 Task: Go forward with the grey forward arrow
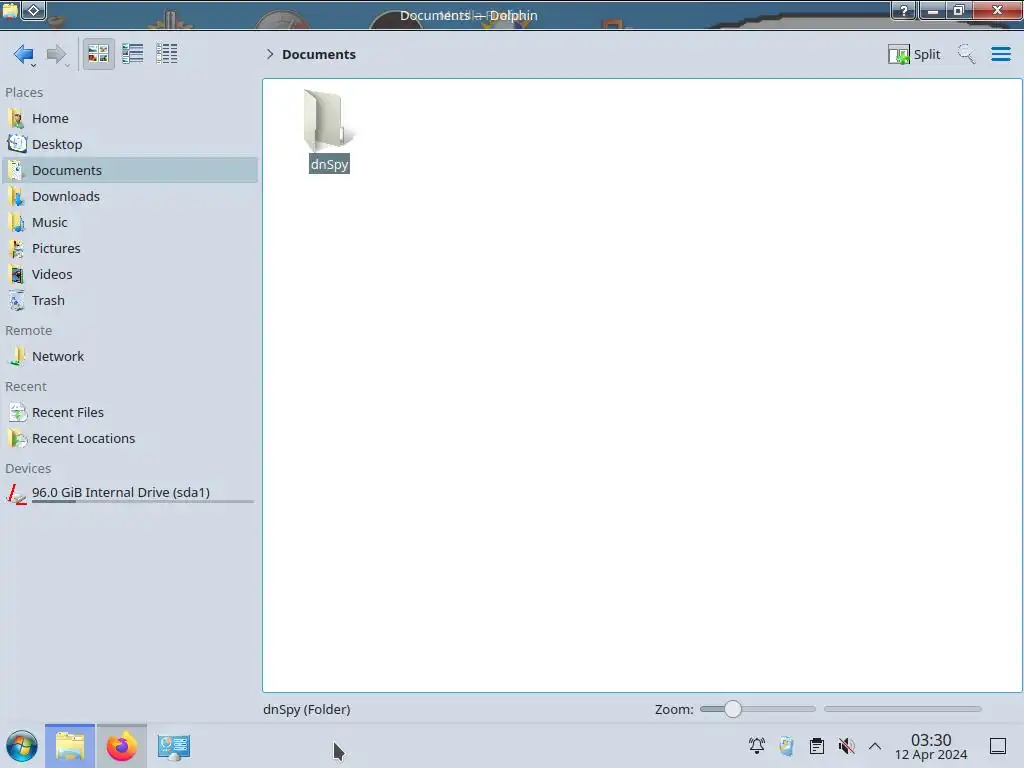click(x=57, y=54)
